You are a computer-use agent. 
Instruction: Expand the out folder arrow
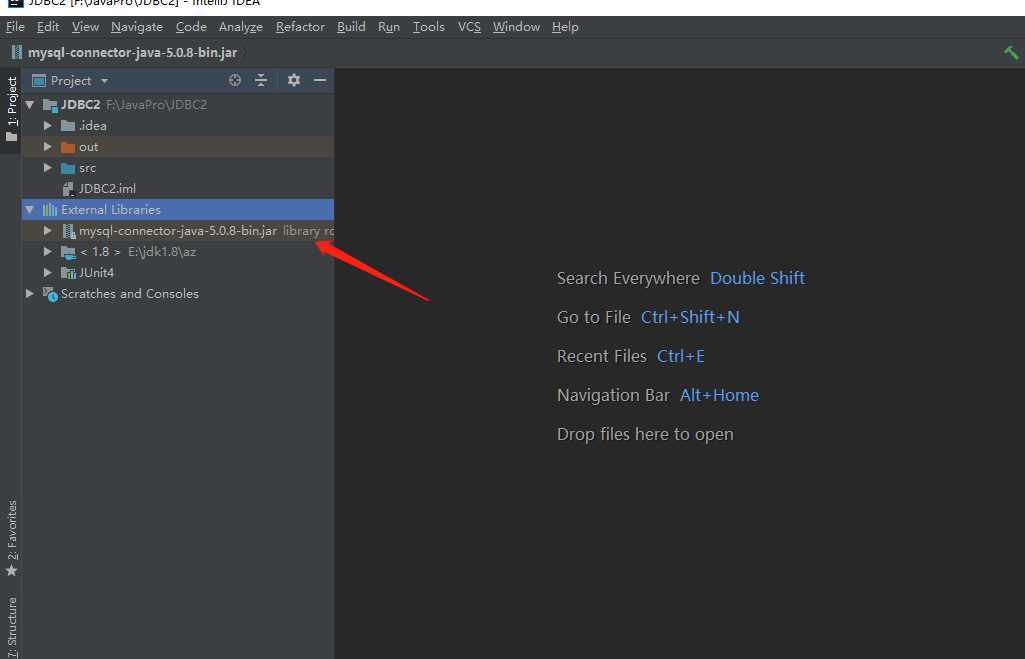tap(48, 146)
